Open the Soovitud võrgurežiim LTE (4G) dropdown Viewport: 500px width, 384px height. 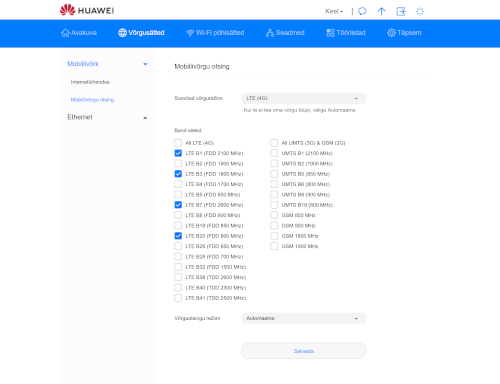click(x=304, y=98)
